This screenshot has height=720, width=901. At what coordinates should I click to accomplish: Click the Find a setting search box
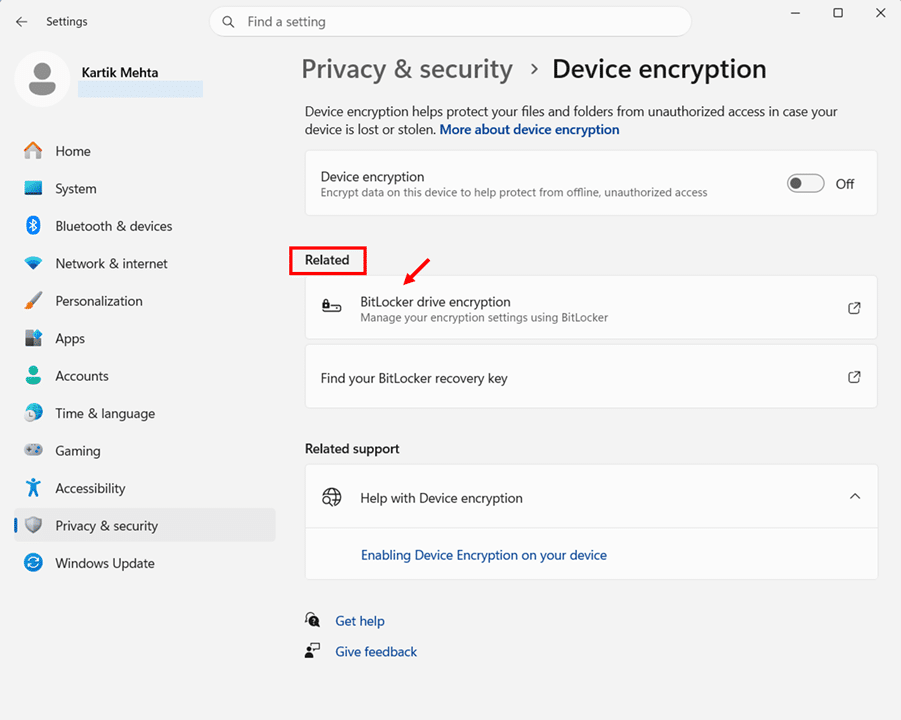(x=450, y=21)
